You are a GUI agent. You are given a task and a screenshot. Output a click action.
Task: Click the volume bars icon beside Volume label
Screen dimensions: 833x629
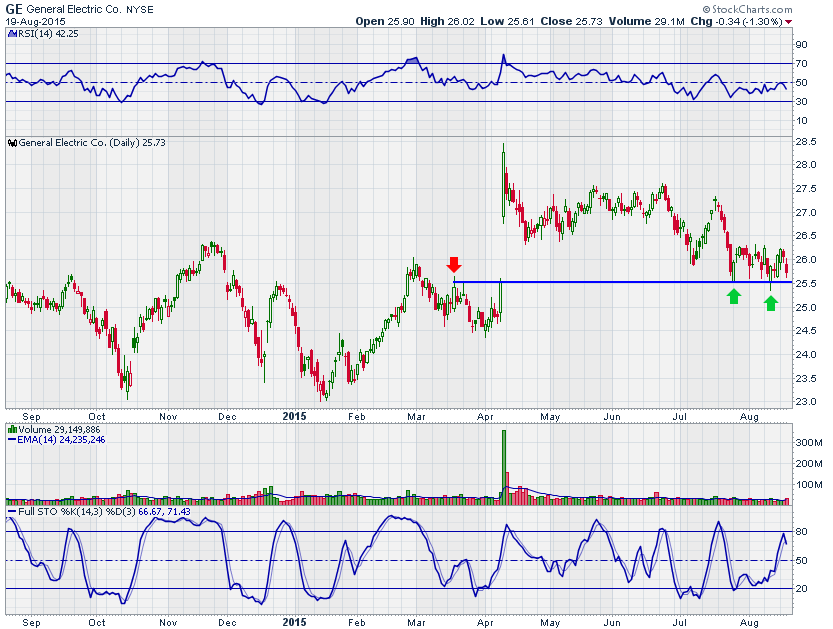click(x=13, y=429)
